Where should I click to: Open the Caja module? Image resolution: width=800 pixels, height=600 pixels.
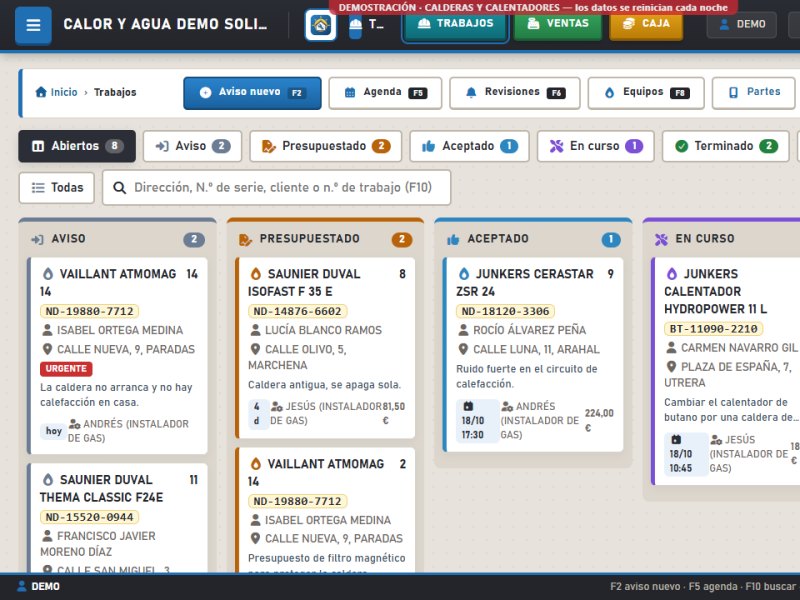pyautogui.click(x=646, y=23)
